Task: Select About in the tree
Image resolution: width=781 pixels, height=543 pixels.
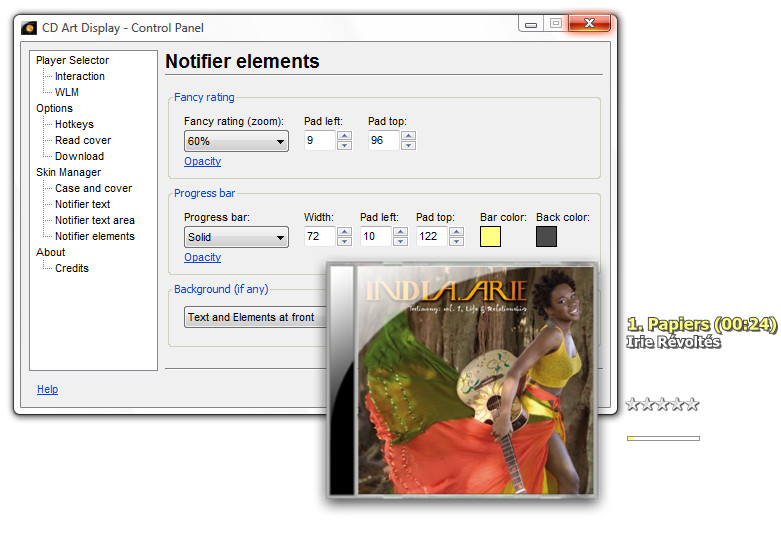Action: [x=50, y=252]
